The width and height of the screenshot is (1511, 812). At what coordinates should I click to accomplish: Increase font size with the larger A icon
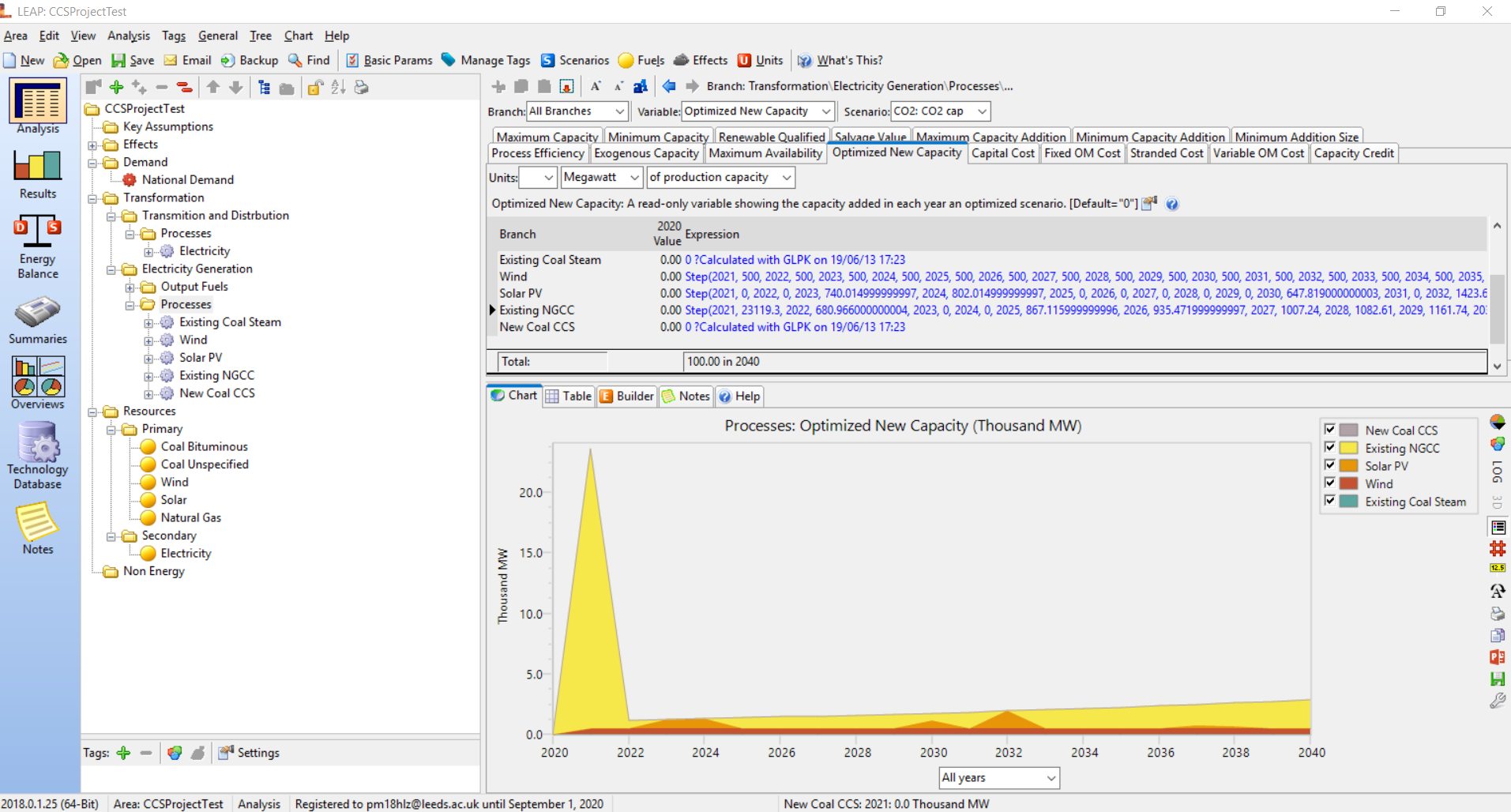[x=596, y=86]
